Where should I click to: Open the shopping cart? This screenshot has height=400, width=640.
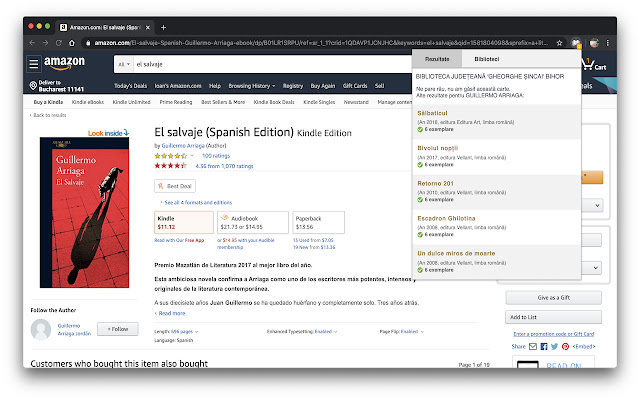click(x=594, y=64)
